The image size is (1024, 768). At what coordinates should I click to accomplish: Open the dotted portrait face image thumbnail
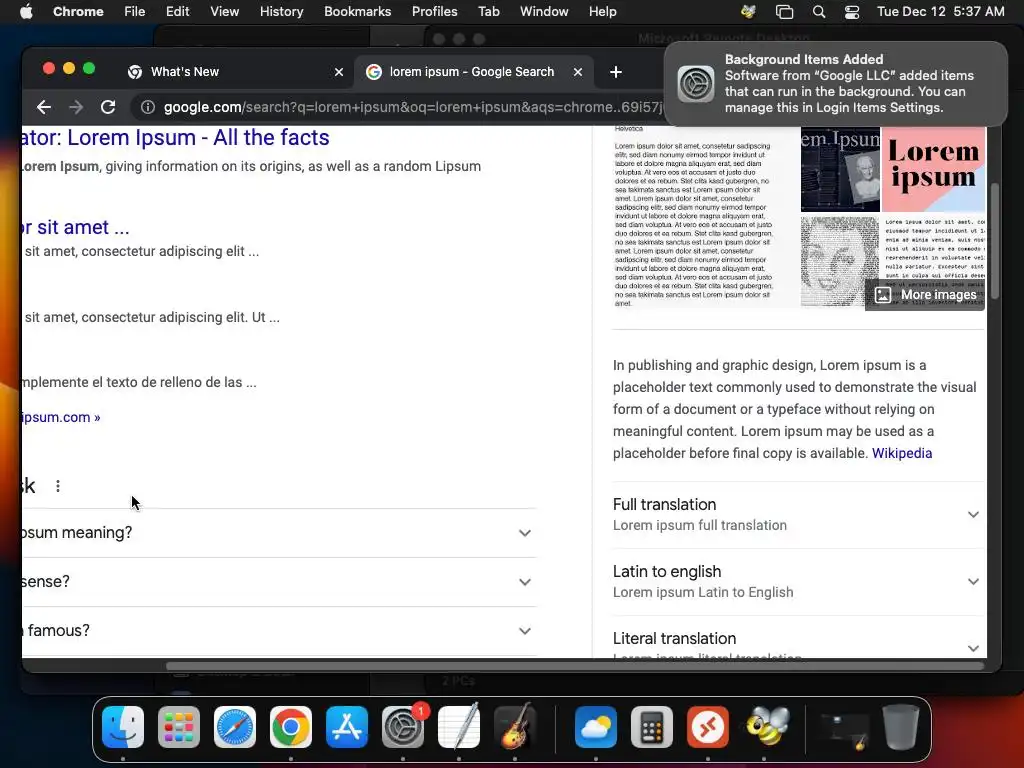point(840,261)
